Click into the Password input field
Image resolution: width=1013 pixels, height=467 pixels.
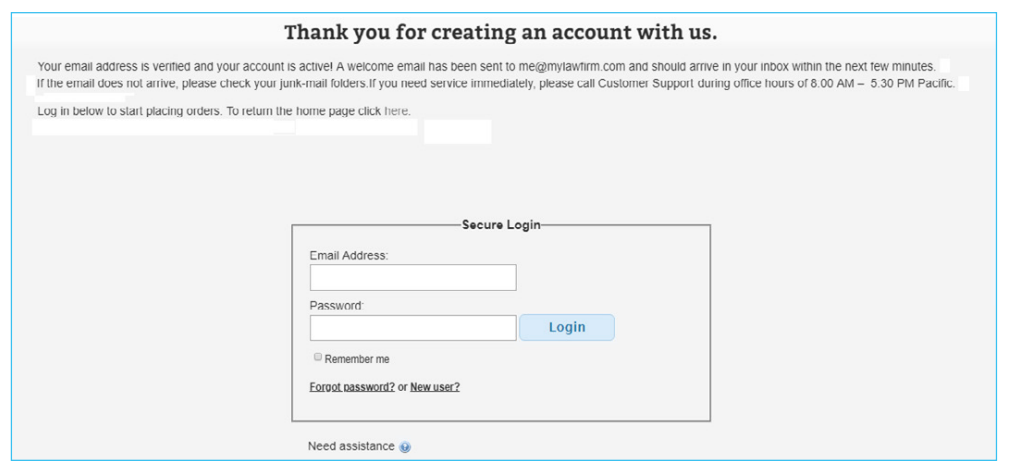413,328
